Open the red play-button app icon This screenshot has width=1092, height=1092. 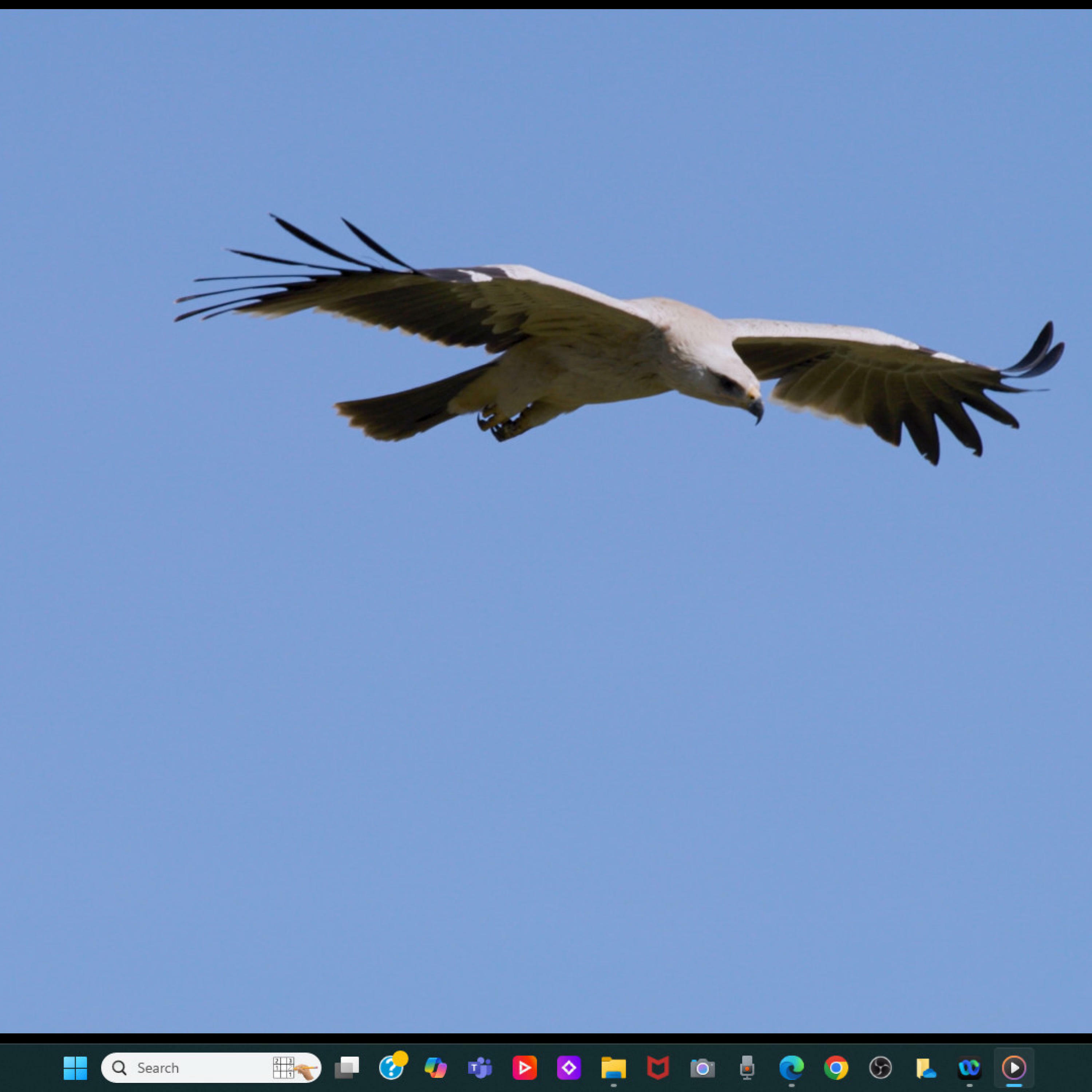525,1068
